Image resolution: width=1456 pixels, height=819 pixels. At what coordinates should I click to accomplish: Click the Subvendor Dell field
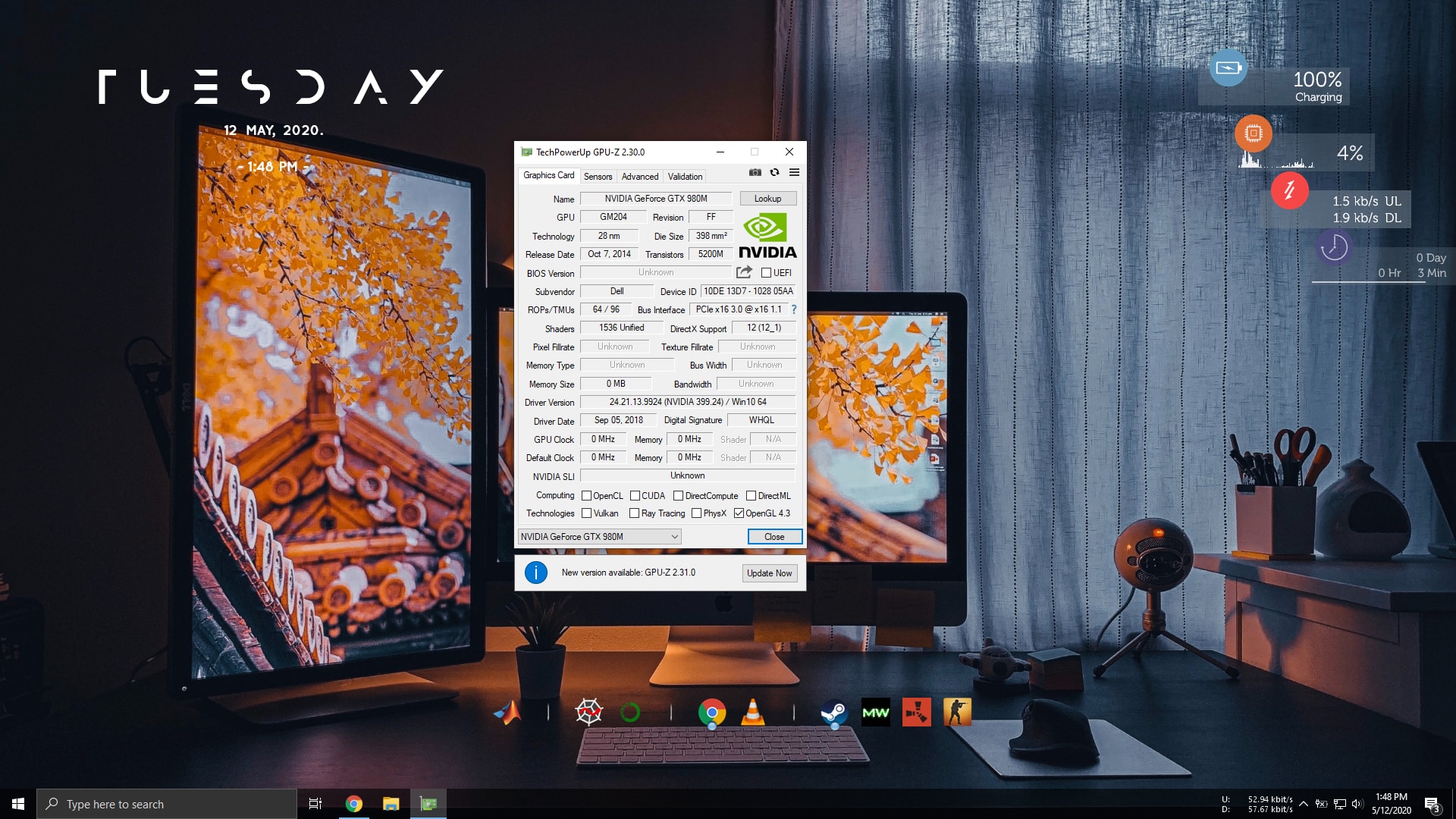[617, 291]
